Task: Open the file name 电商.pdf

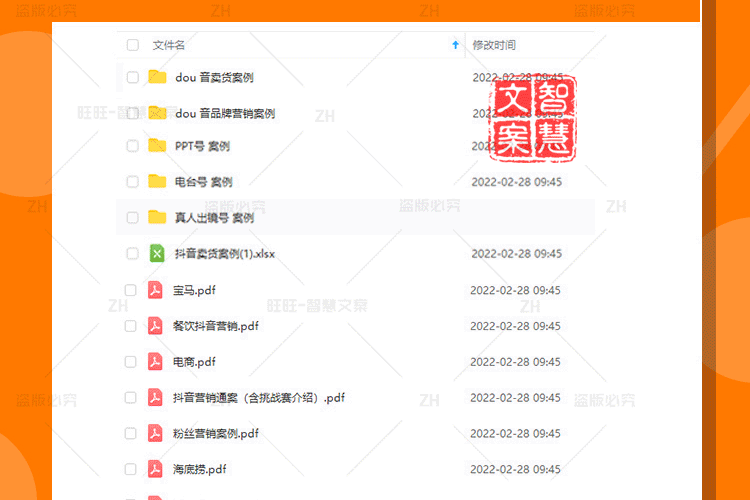Action: pyautogui.click(x=194, y=362)
